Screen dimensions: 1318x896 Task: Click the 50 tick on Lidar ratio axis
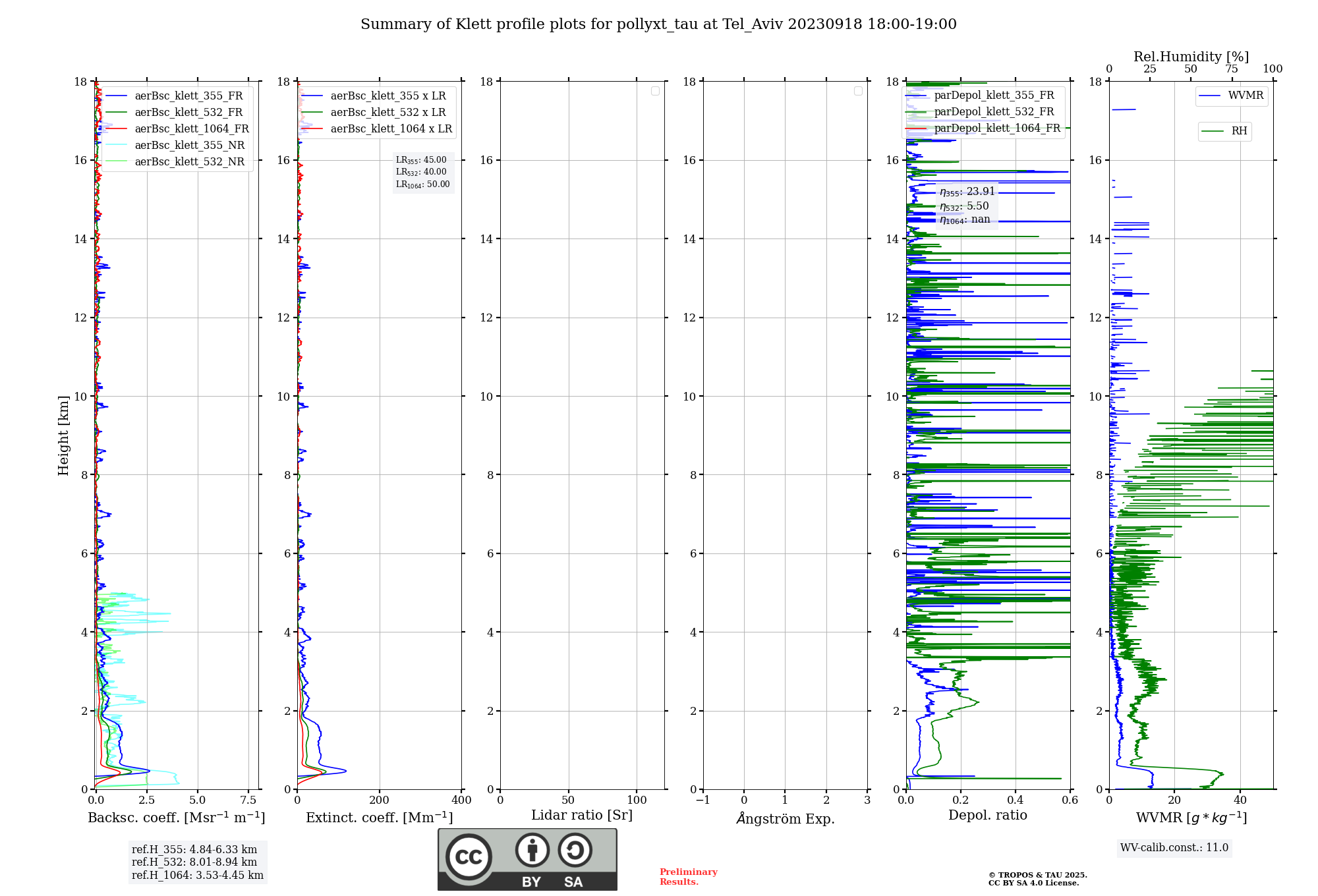pos(568,800)
